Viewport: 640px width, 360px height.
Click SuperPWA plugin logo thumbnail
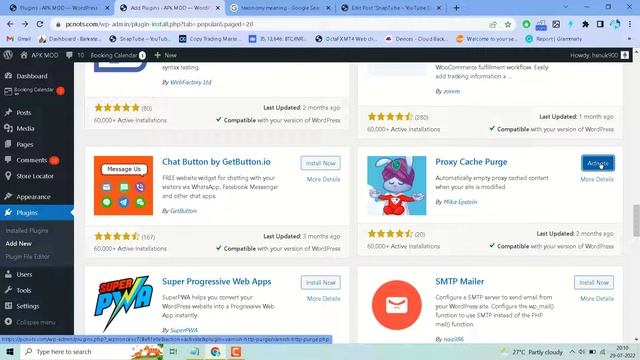coord(123,304)
